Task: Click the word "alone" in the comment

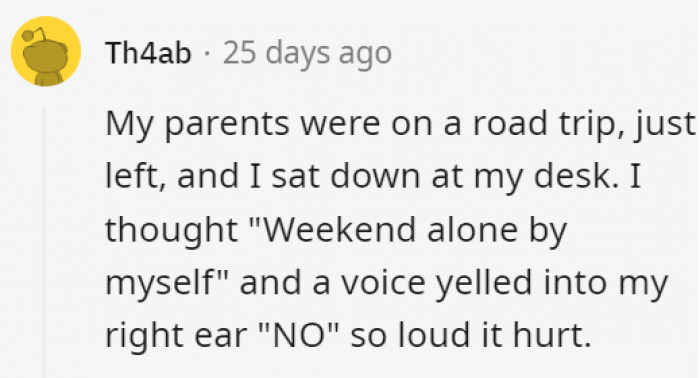Action: [x=472, y=229]
